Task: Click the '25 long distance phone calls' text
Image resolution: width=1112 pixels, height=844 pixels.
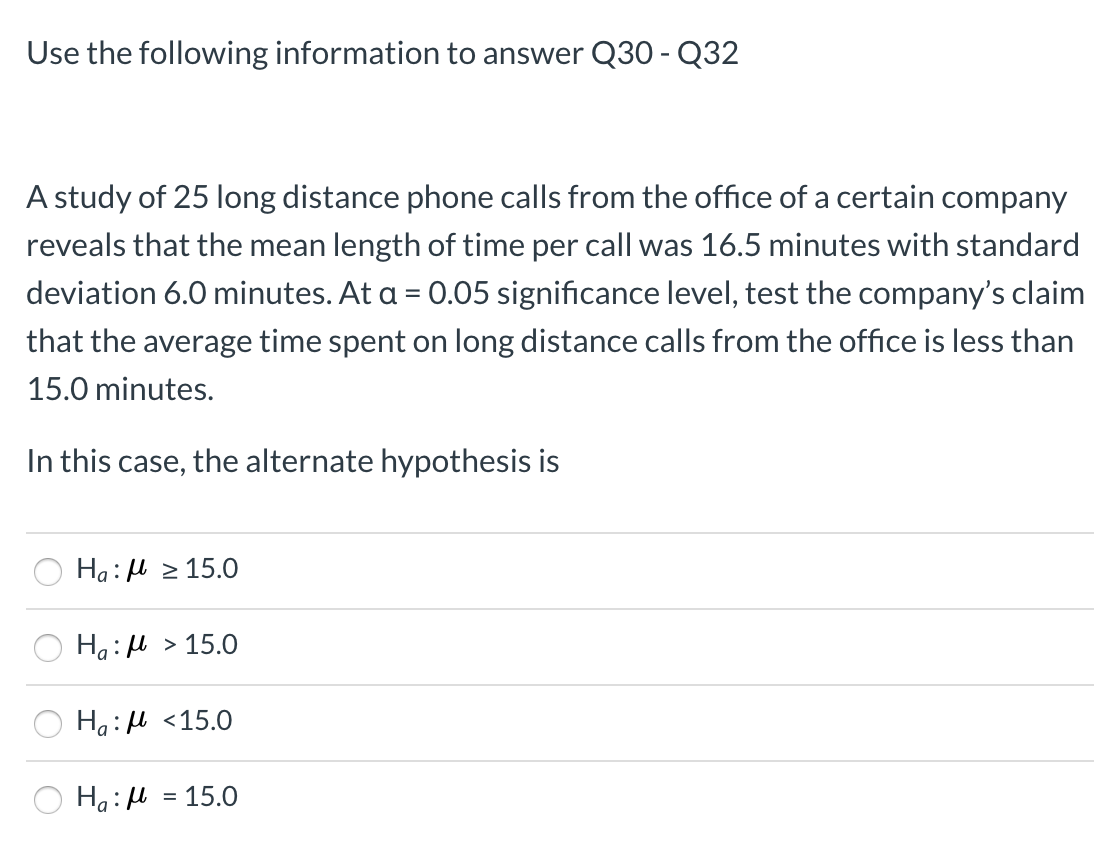Action: (370, 197)
